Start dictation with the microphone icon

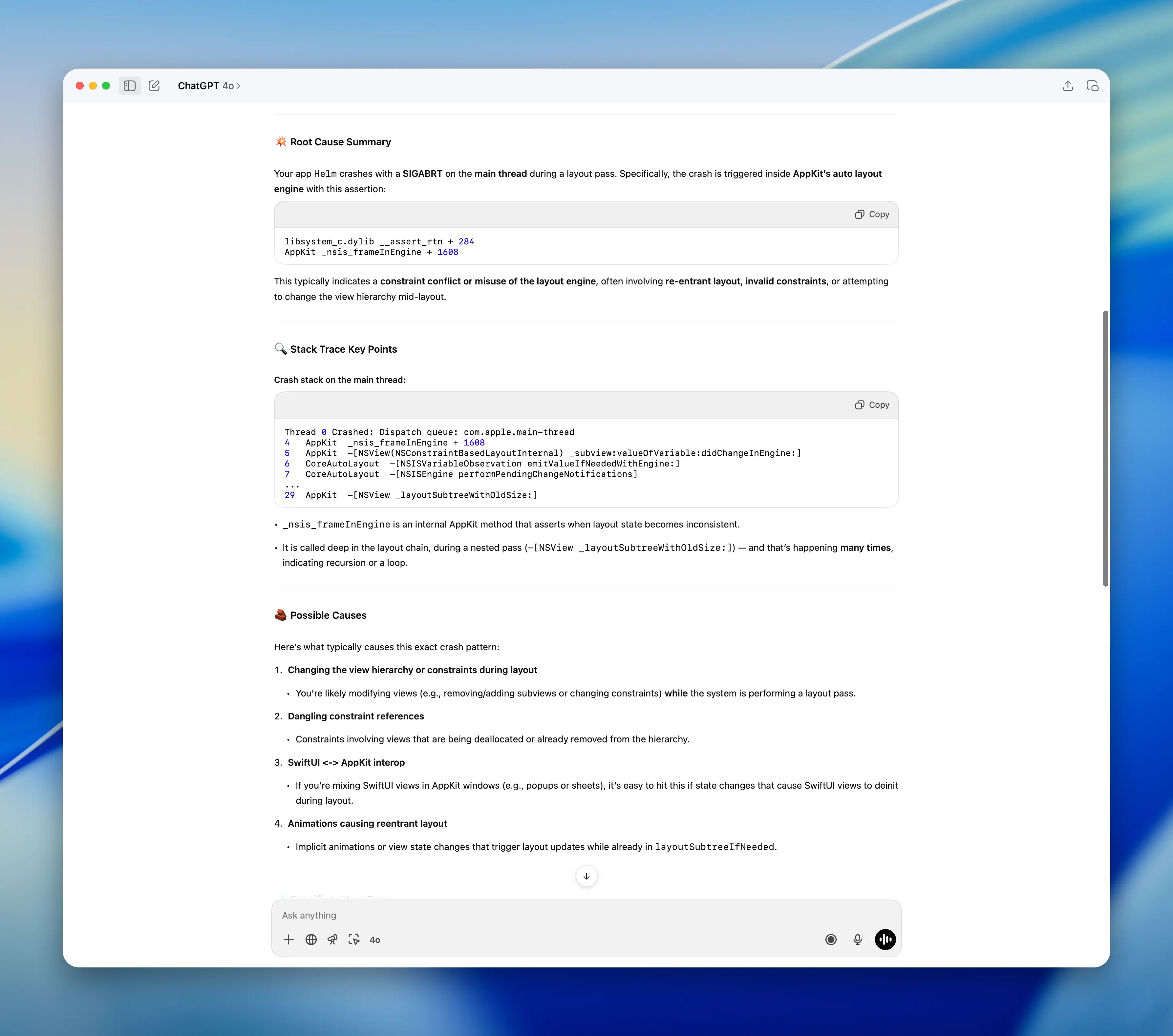click(x=857, y=940)
